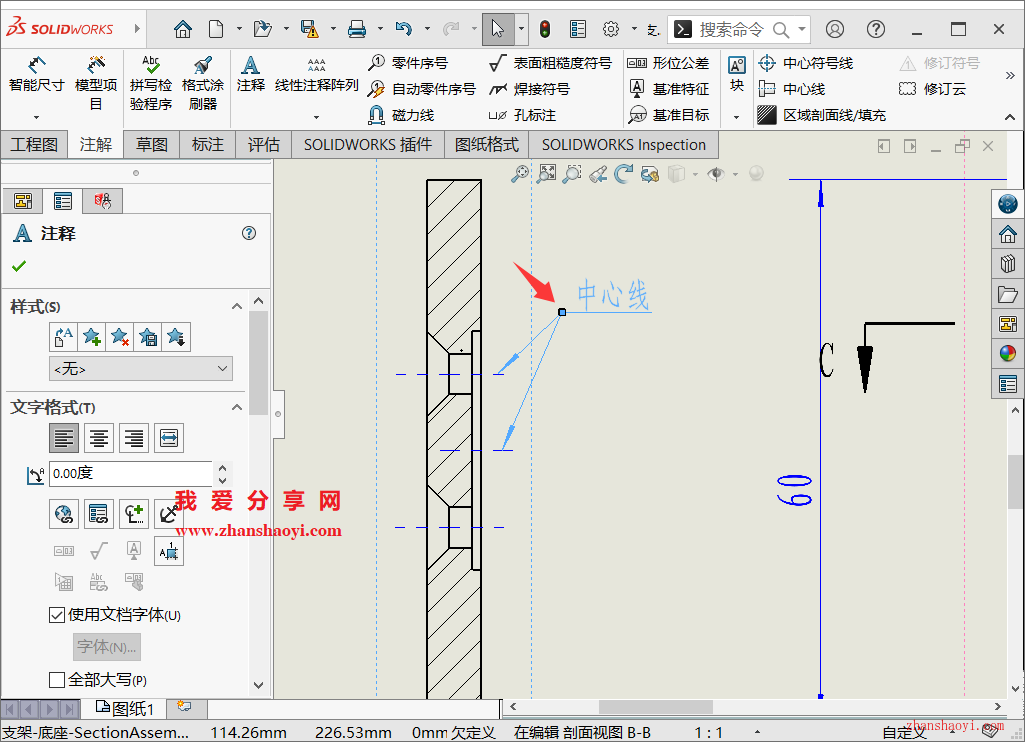Toggle center text alignment in 文字格式
Screen dimensions: 1025x742
(98, 437)
